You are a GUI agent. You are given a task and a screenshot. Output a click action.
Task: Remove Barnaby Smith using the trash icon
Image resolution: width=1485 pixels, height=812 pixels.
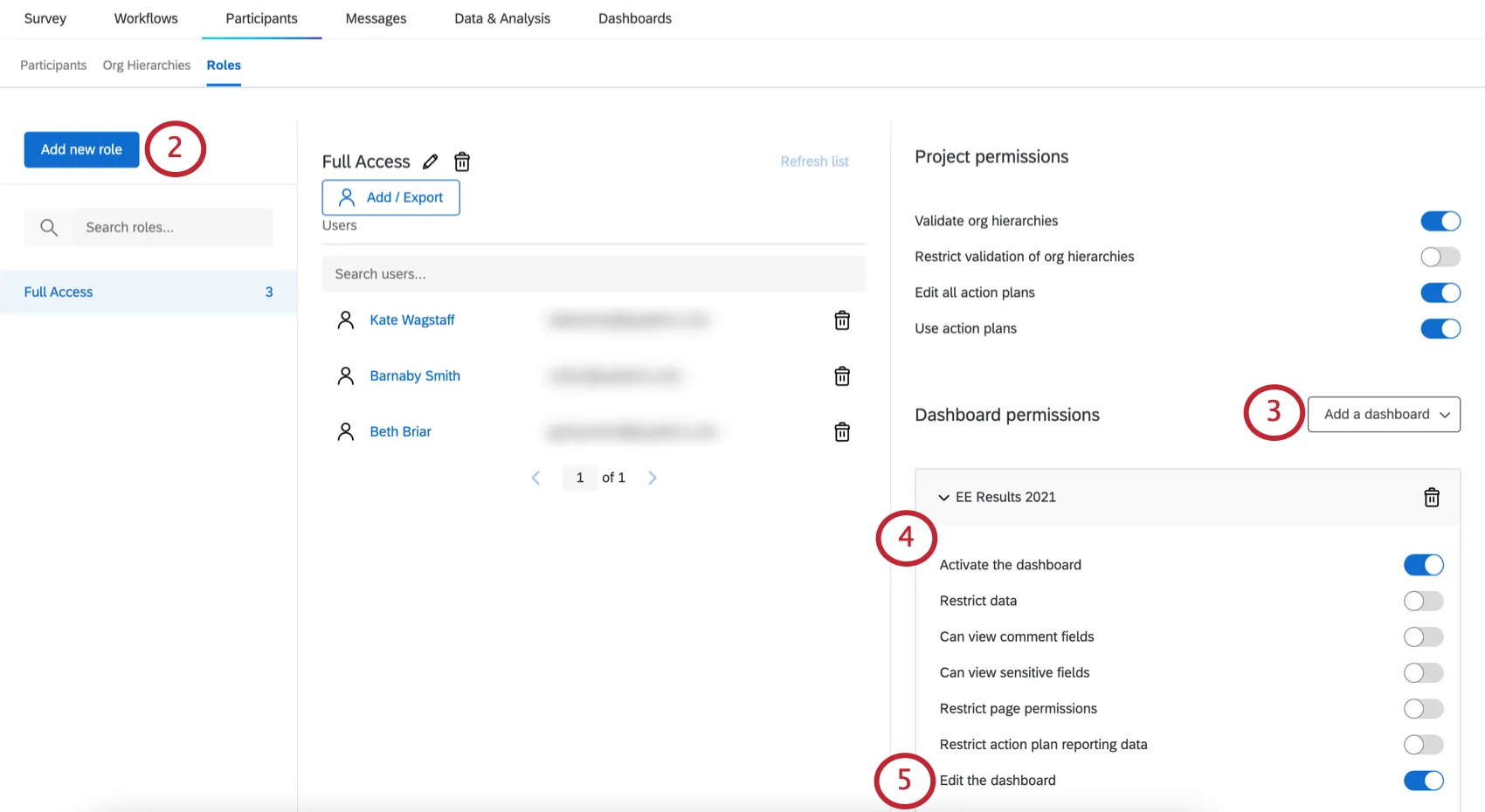[841, 376]
